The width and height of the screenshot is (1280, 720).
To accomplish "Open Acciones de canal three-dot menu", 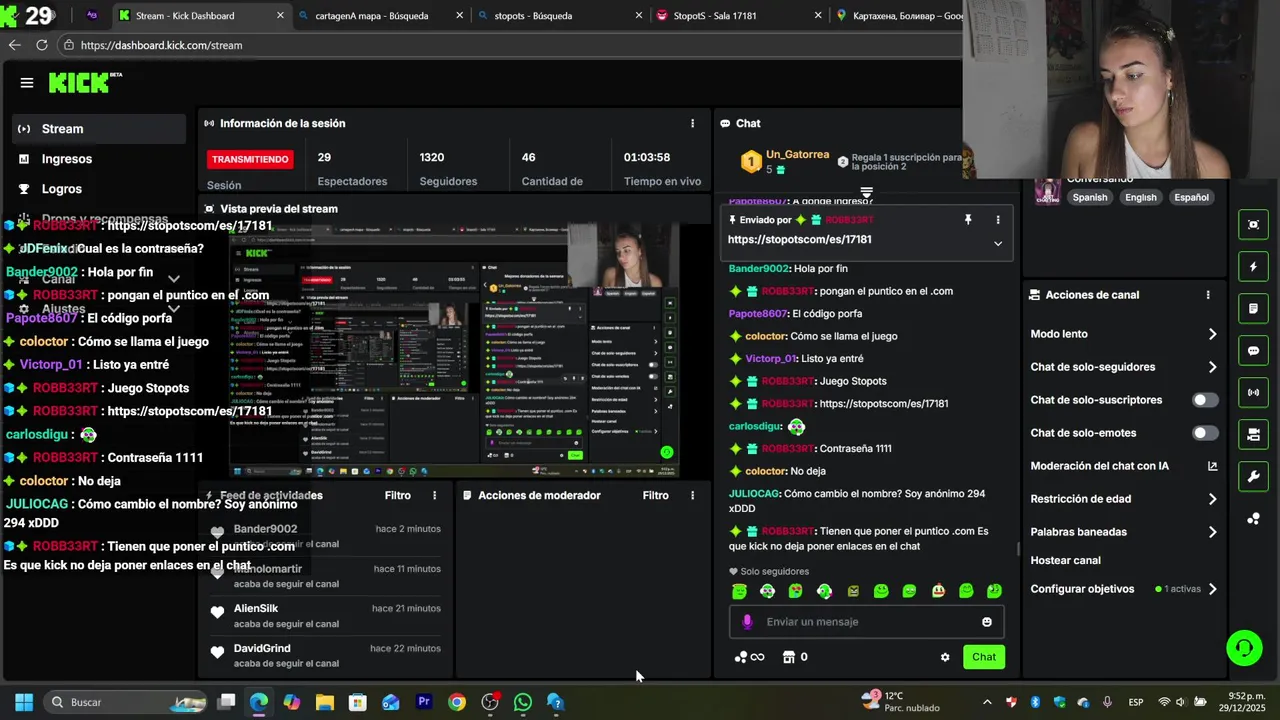I will click(x=1208, y=295).
